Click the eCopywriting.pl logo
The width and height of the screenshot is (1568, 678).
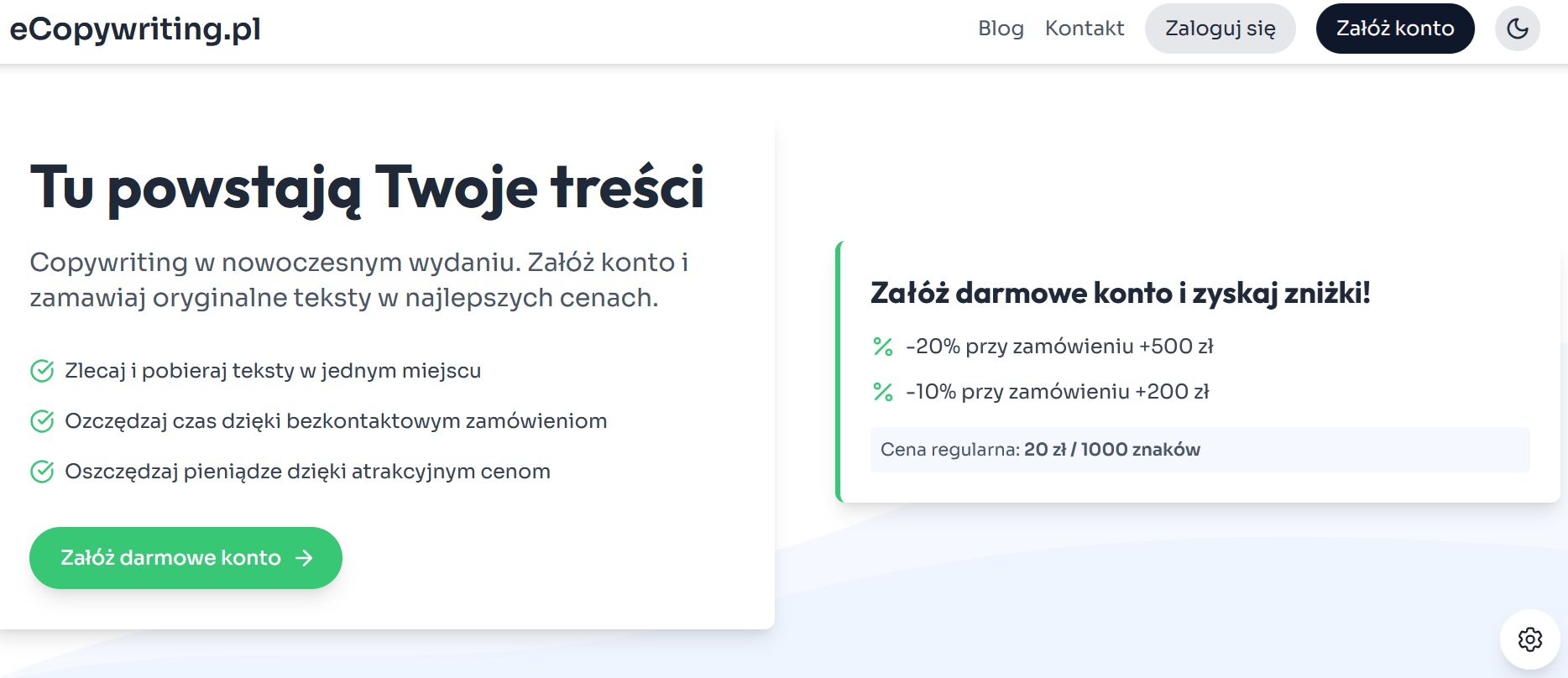pyautogui.click(x=133, y=28)
